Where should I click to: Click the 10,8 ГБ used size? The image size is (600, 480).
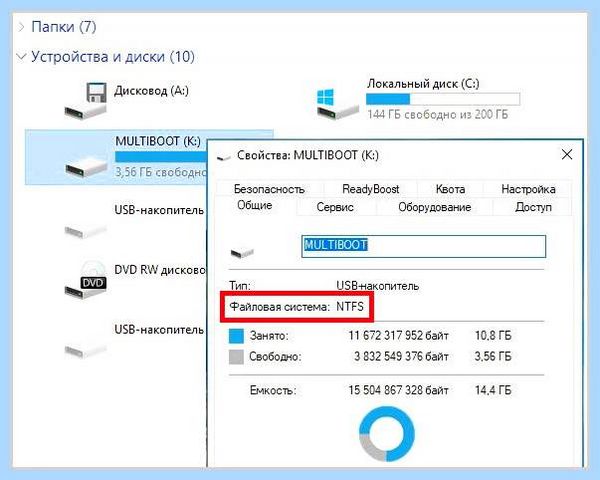[493, 336]
